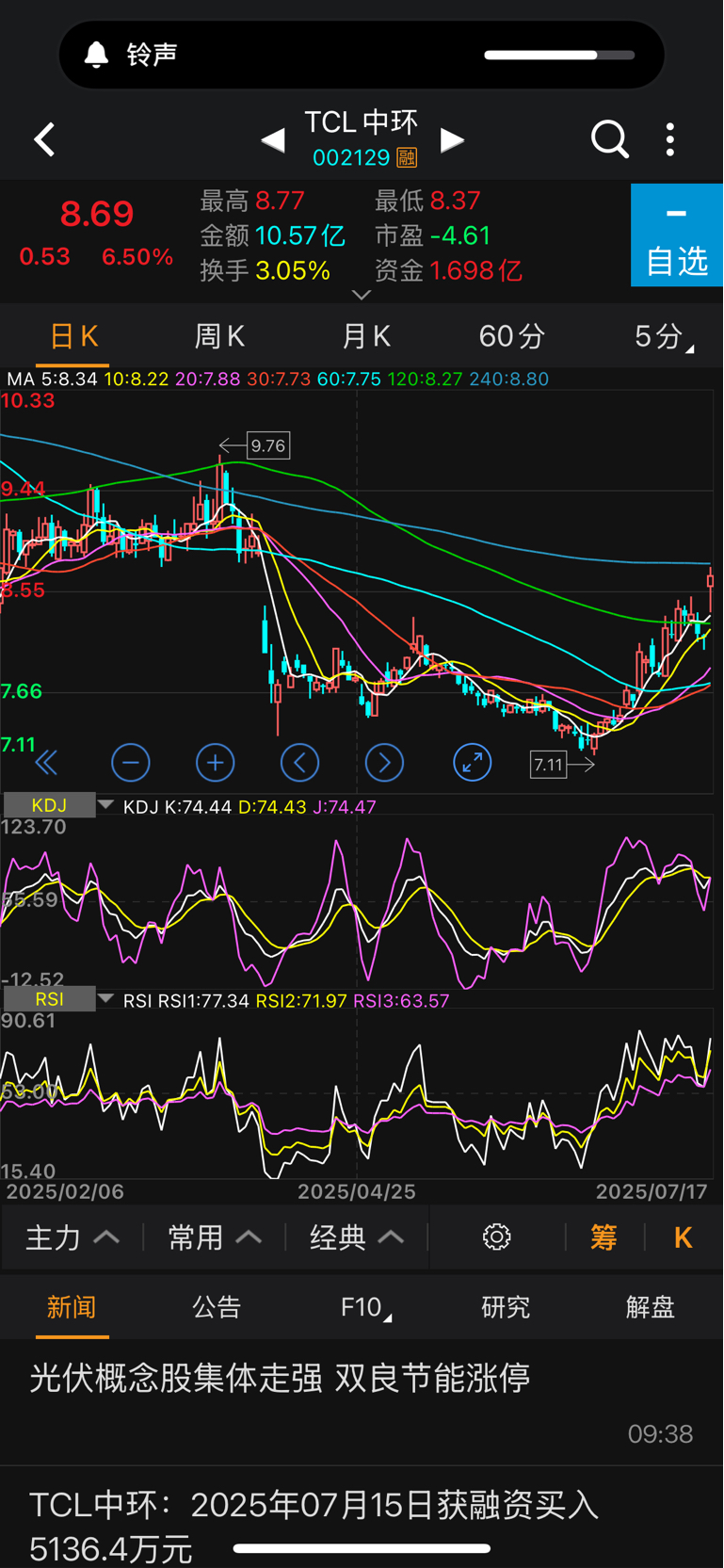Tap the current price 8.69
This screenshot has height=1568, width=724.
(x=97, y=214)
